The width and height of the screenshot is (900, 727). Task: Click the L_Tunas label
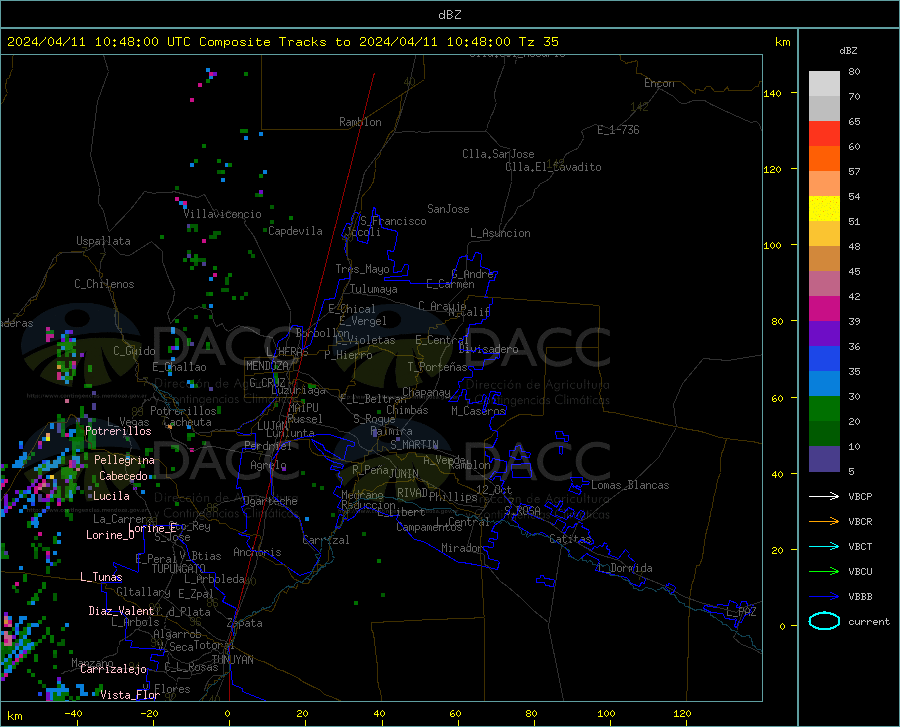tap(101, 577)
